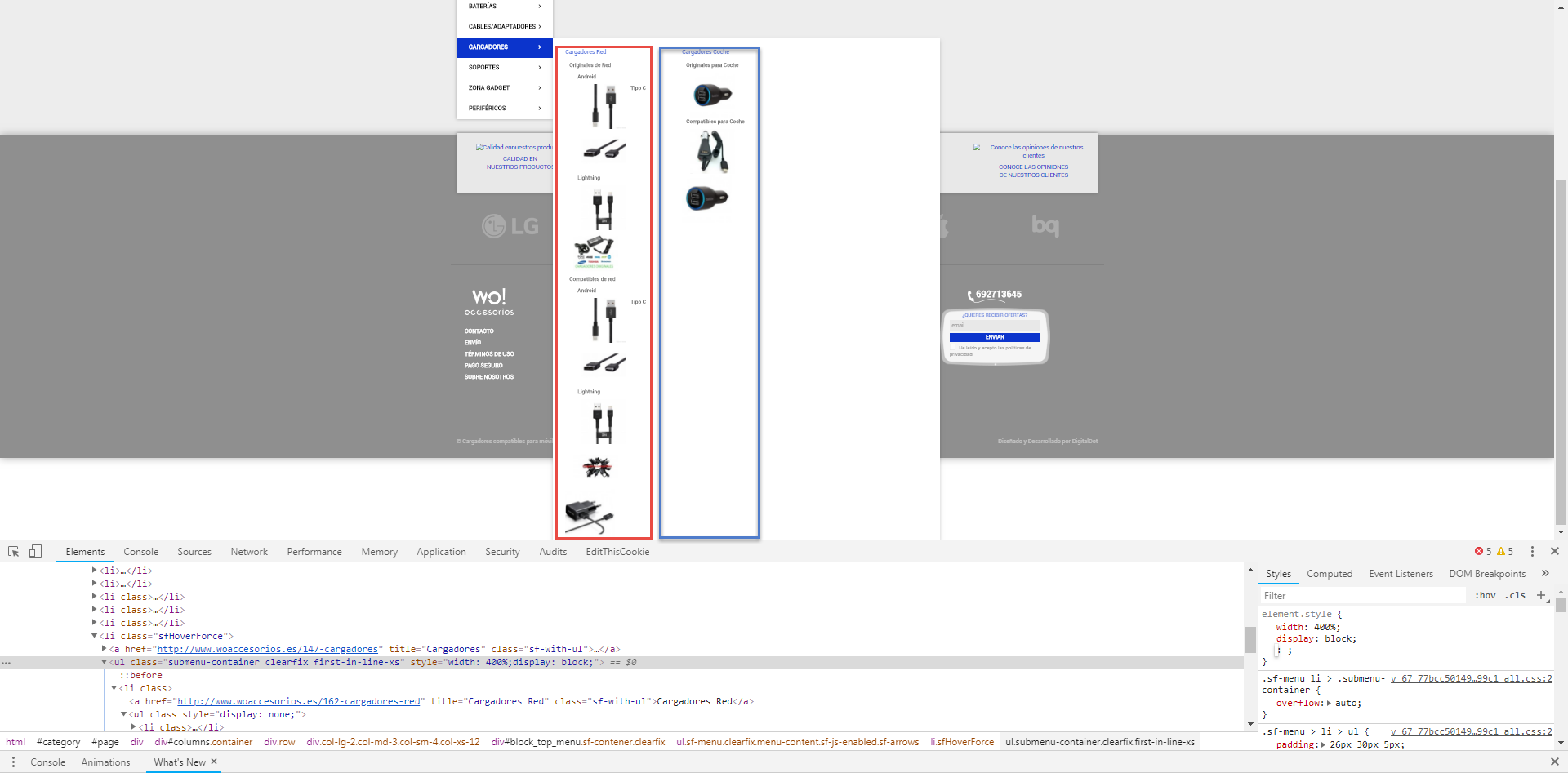Click the Elements panel vertical scrollbar thumb

[x=1250, y=639]
